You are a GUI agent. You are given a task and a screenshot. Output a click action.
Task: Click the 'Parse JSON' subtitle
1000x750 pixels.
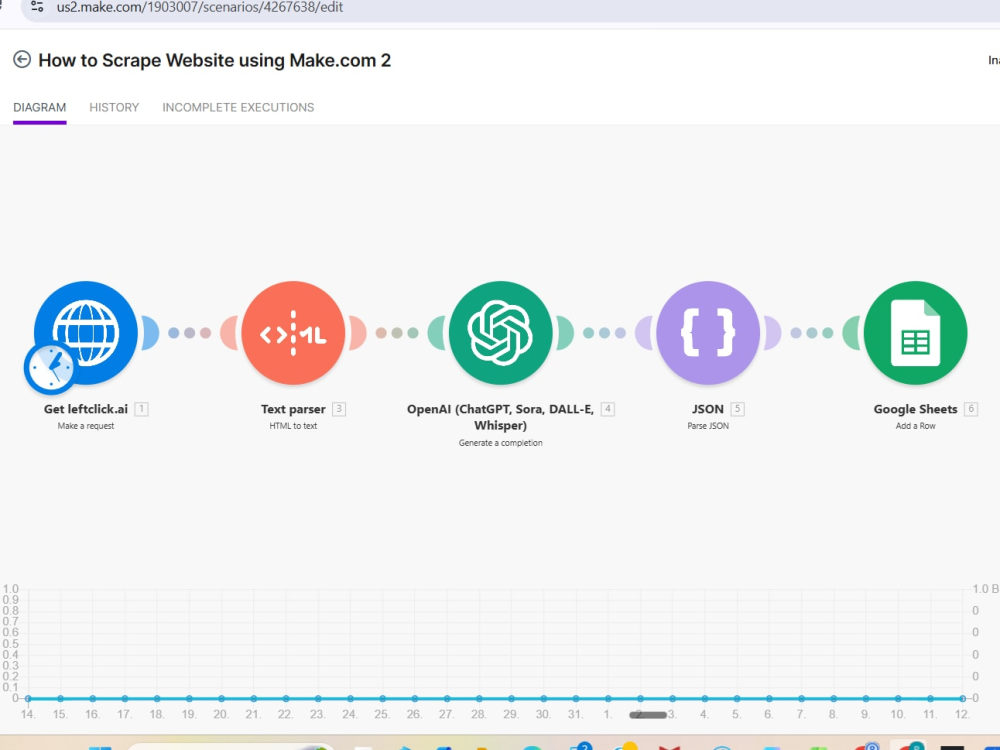708,425
